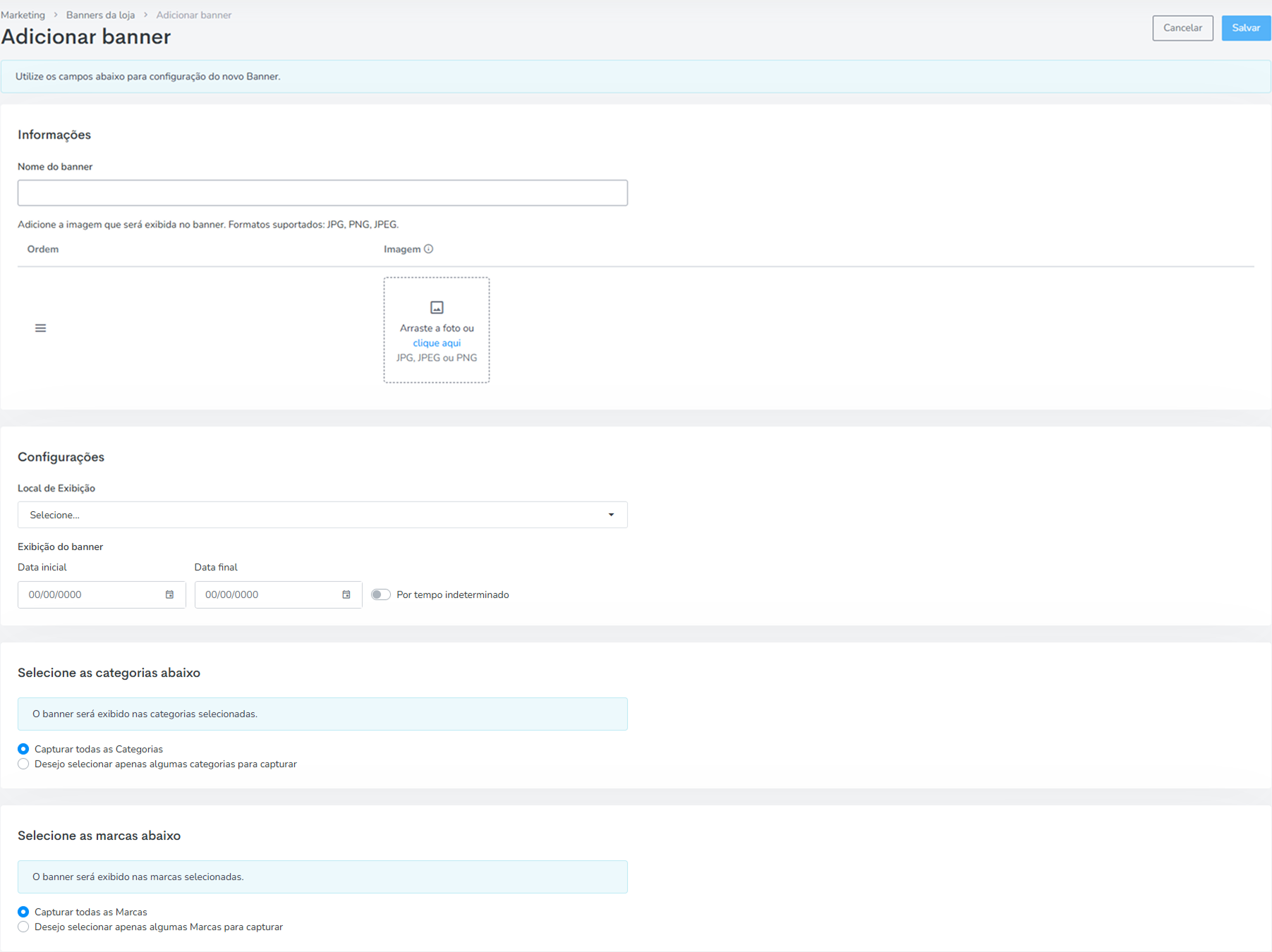Click Adicionar banner breadcrumb

194,15
